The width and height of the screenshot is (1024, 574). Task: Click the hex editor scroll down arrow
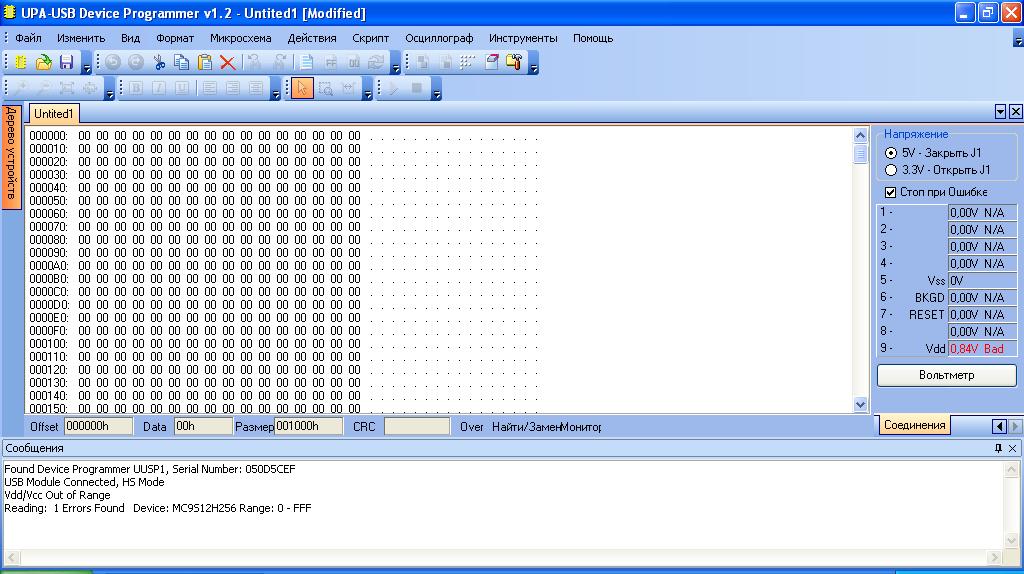(860, 405)
